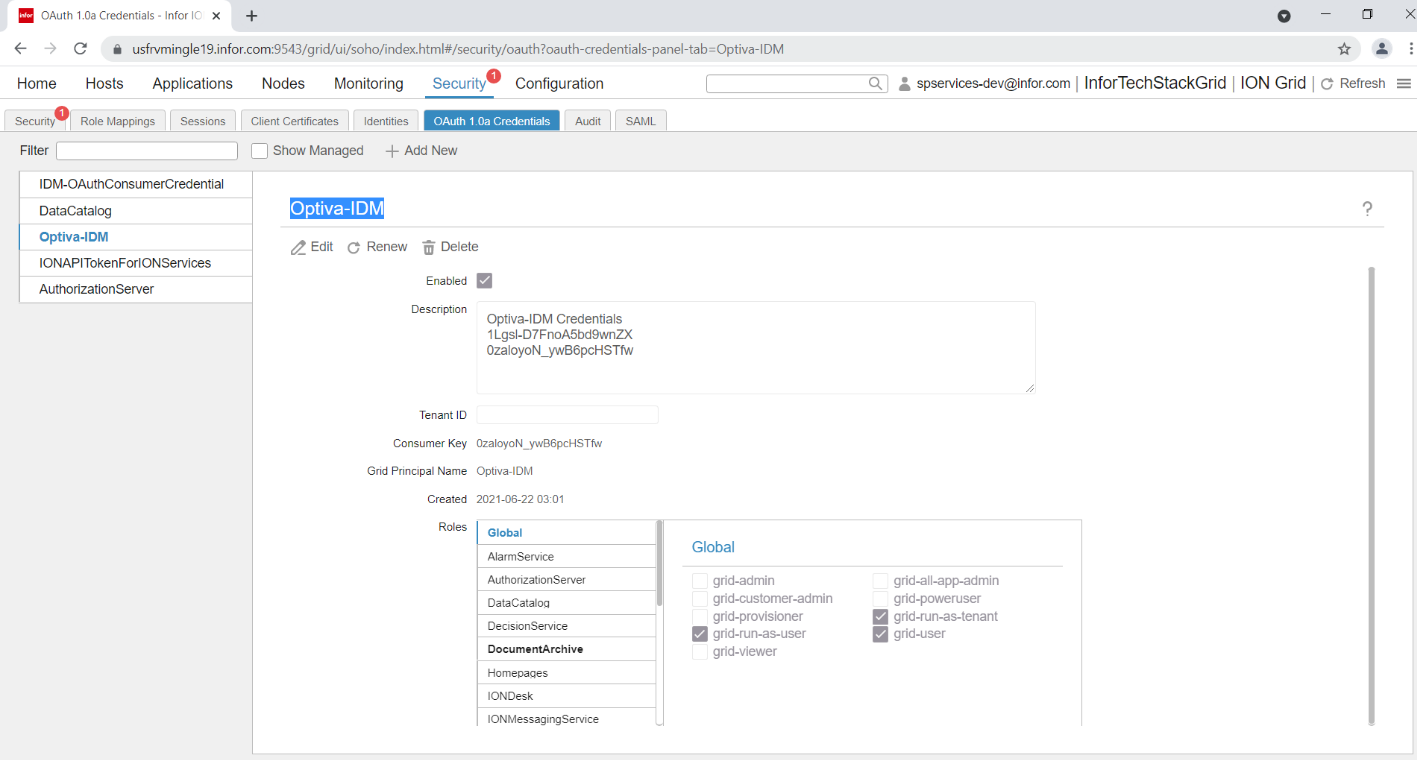Open the Monitoring navigation tab
Image resolution: width=1417 pixels, height=760 pixels.
pyautogui.click(x=368, y=83)
